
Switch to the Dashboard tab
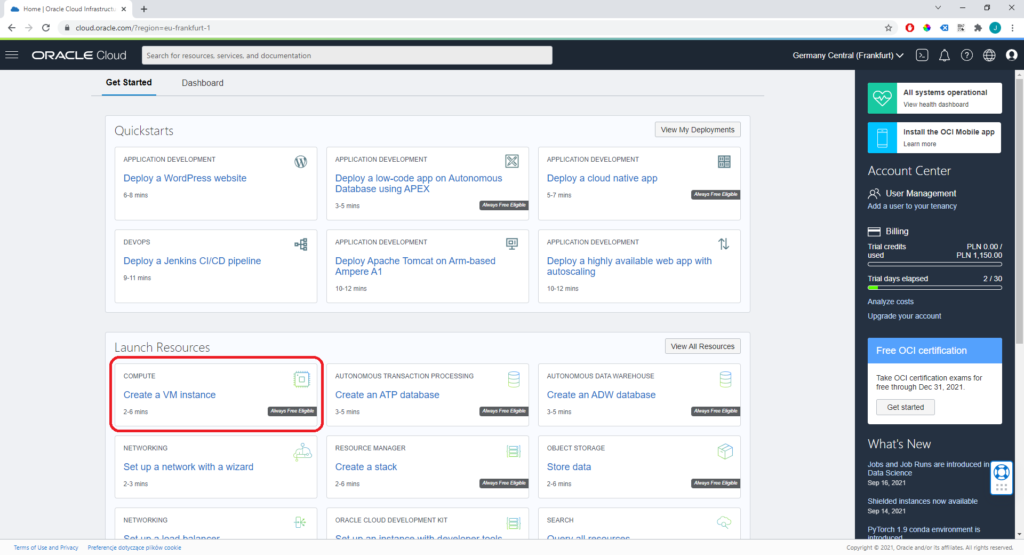click(202, 83)
